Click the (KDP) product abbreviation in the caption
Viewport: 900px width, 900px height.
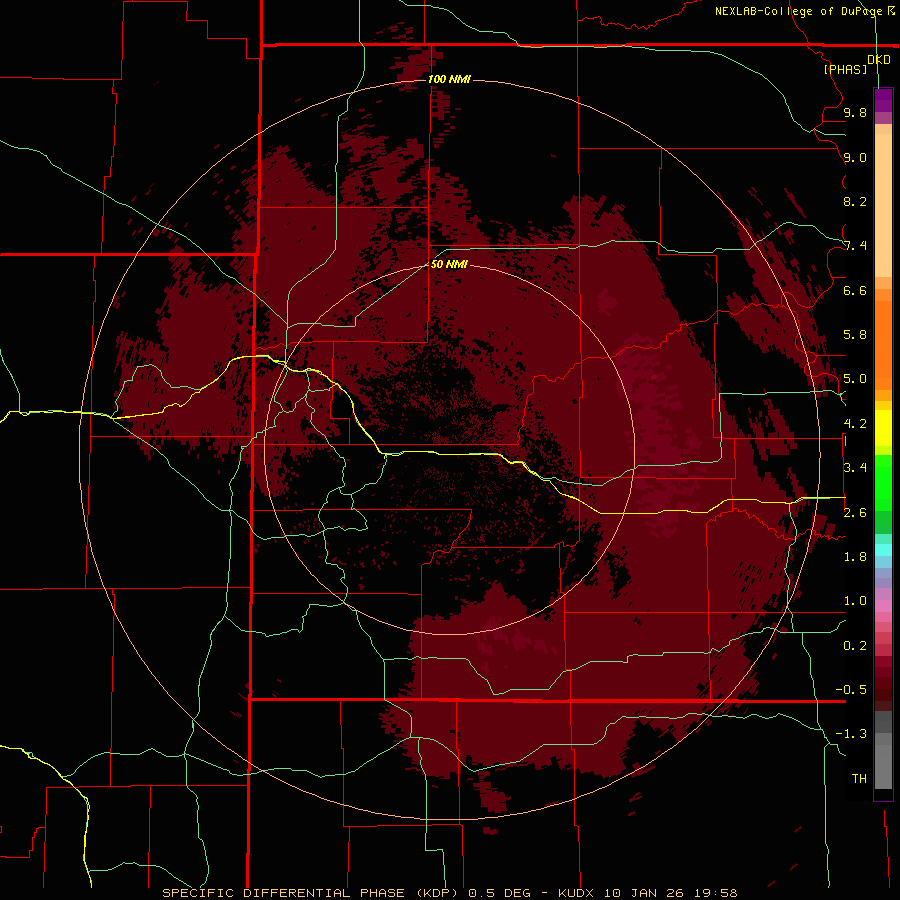click(x=437, y=893)
